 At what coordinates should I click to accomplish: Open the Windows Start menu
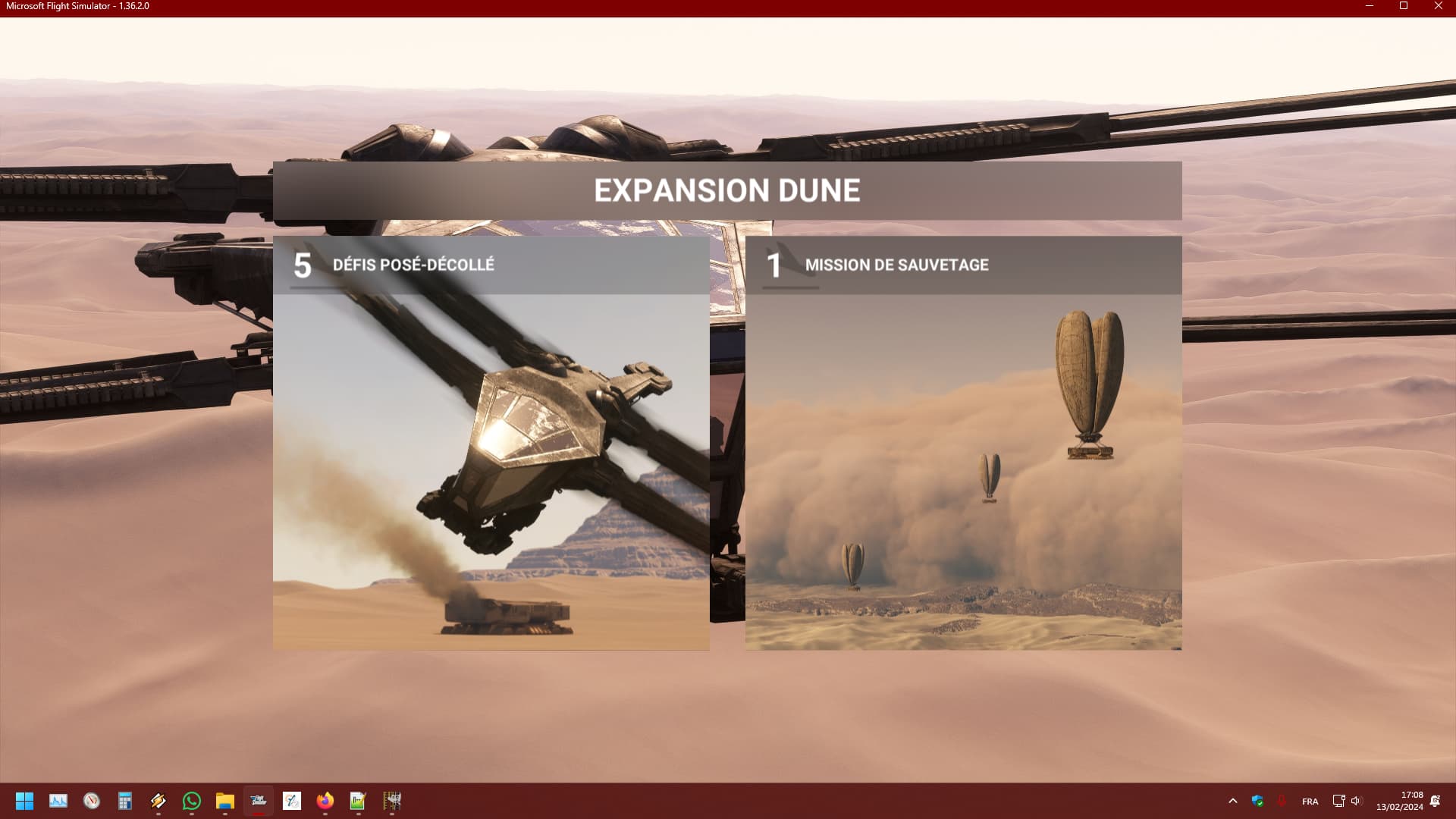pyautogui.click(x=24, y=801)
